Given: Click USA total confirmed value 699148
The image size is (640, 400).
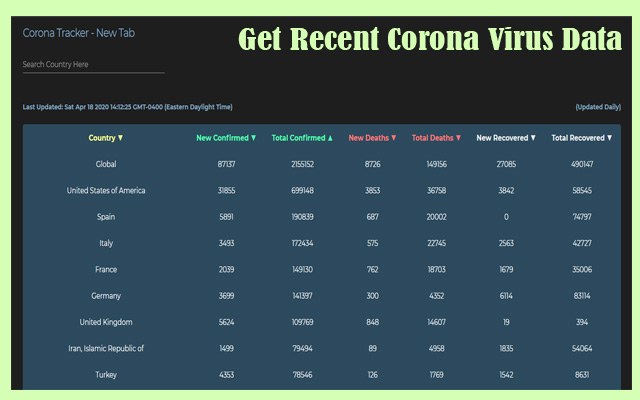Looking at the screenshot, I should click(302, 191).
